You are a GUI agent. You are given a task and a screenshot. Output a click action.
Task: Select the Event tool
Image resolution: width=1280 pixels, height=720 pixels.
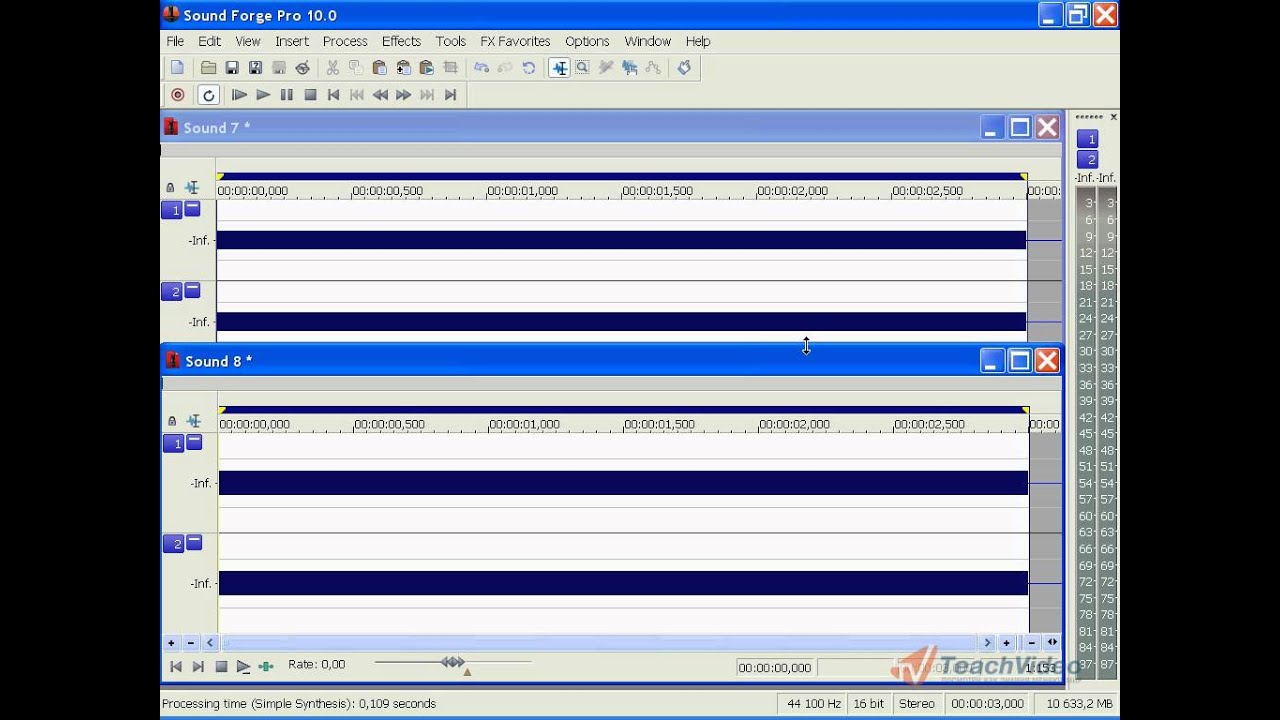[x=629, y=68]
